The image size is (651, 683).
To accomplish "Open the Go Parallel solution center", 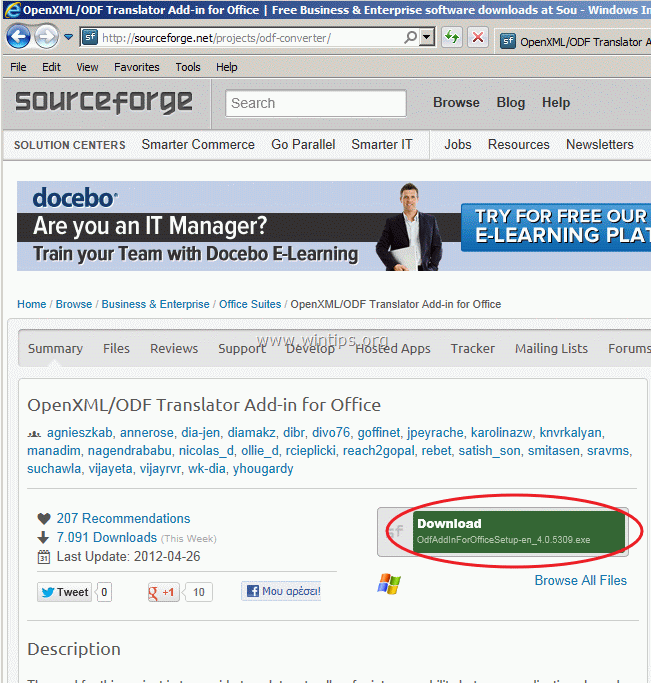I will tap(303, 144).
